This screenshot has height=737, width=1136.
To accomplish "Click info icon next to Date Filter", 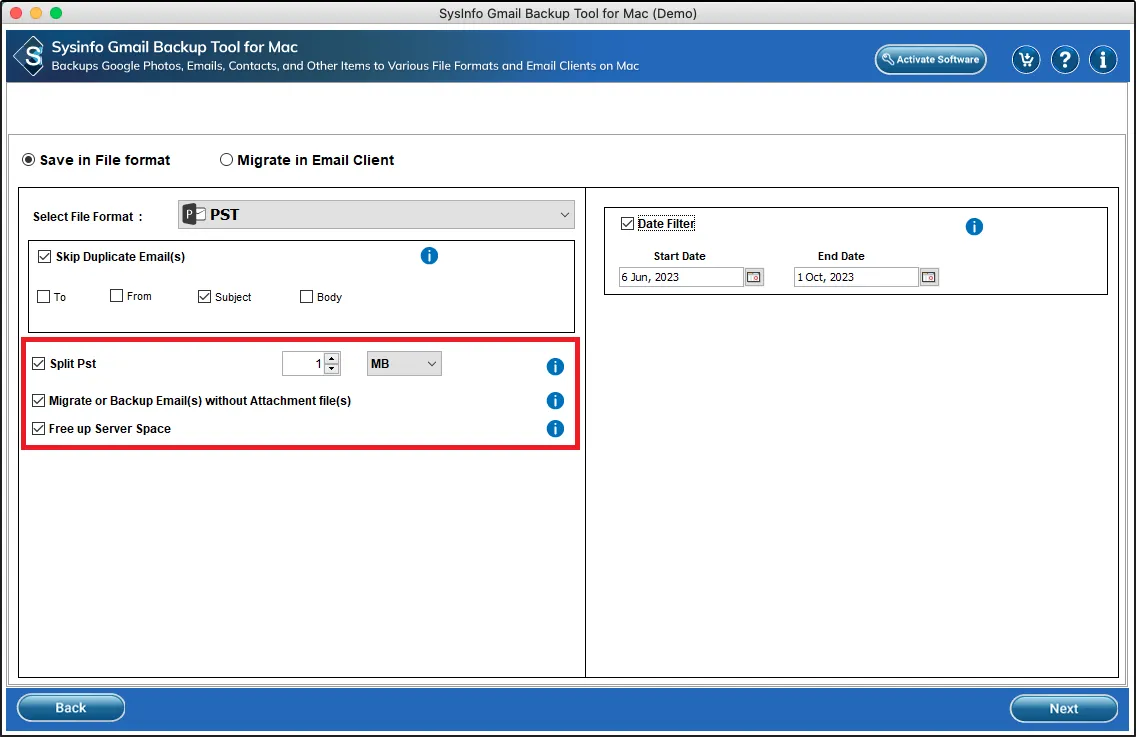I will (x=974, y=227).
